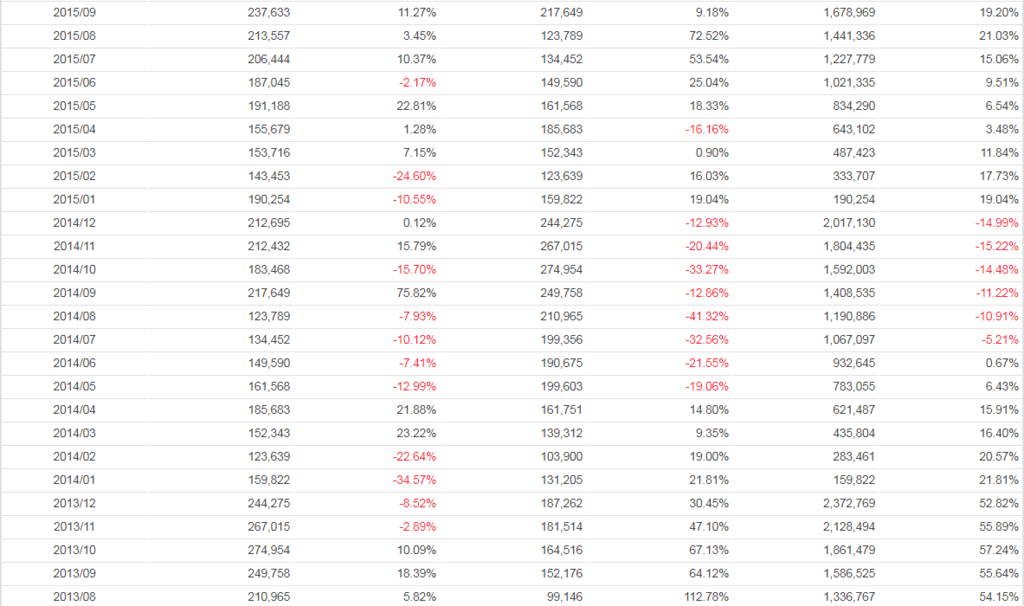Click the 2014/06 date cell
Image resolution: width=1024 pixels, height=606 pixels.
(x=73, y=363)
